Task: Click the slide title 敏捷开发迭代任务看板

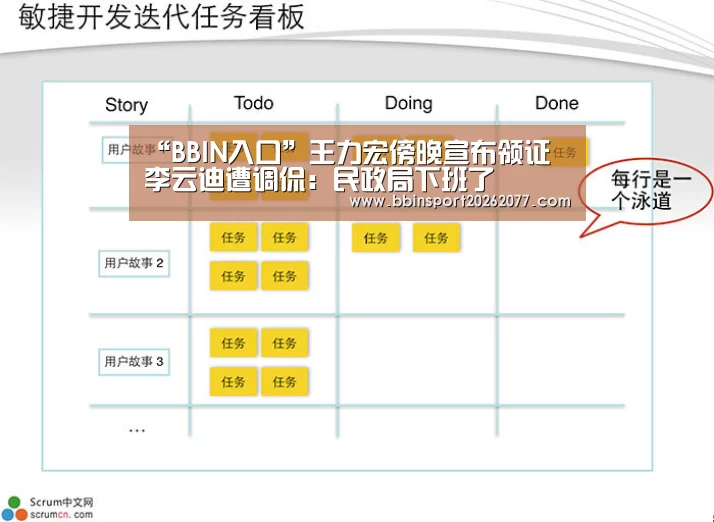Action: (x=161, y=17)
